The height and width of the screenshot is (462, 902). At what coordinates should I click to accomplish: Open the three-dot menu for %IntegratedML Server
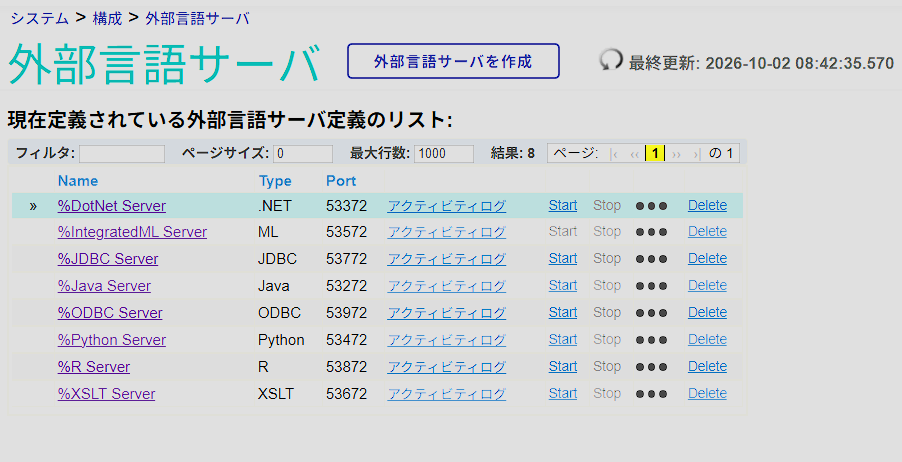[x=651, y=232]
